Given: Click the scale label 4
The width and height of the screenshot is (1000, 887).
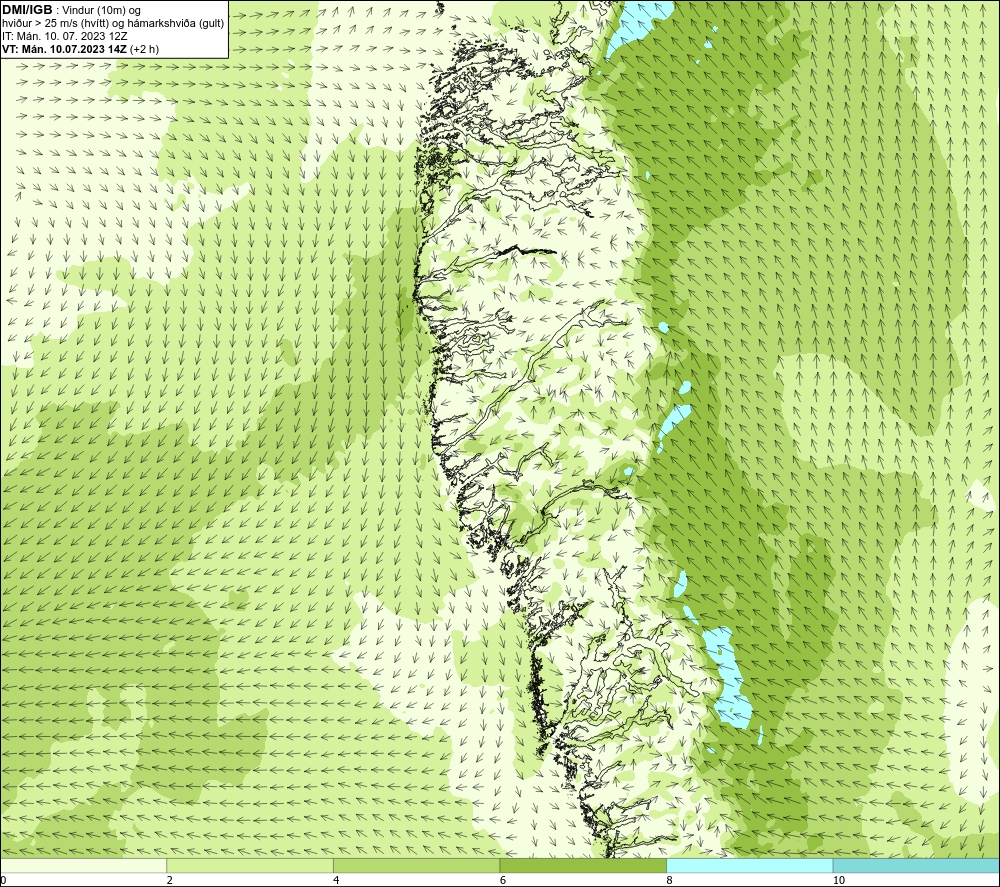Looking at the screenshot, I should click(x=336, y=880).
